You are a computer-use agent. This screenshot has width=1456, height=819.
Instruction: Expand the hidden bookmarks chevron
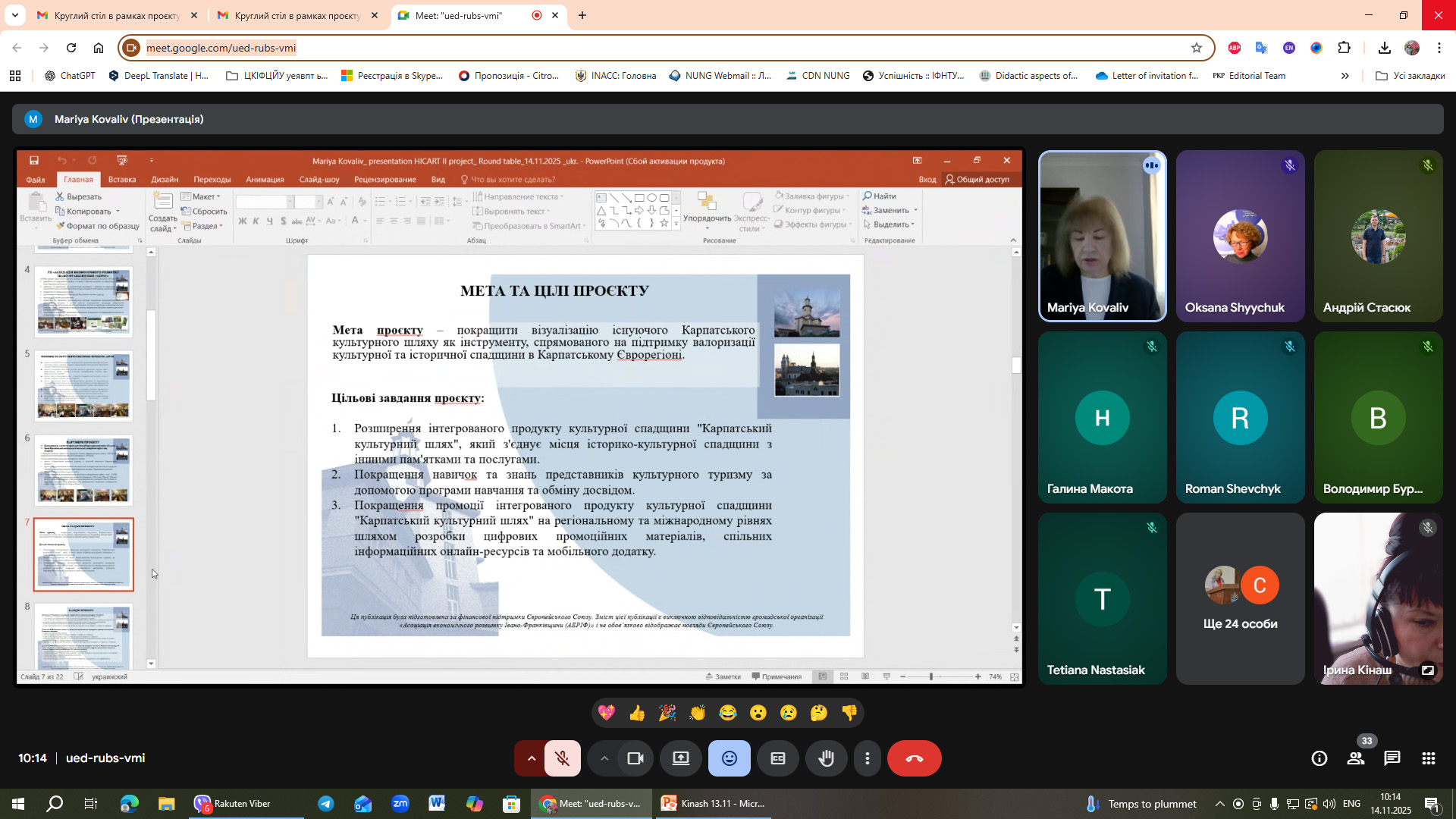click(x=1345, y=76)
